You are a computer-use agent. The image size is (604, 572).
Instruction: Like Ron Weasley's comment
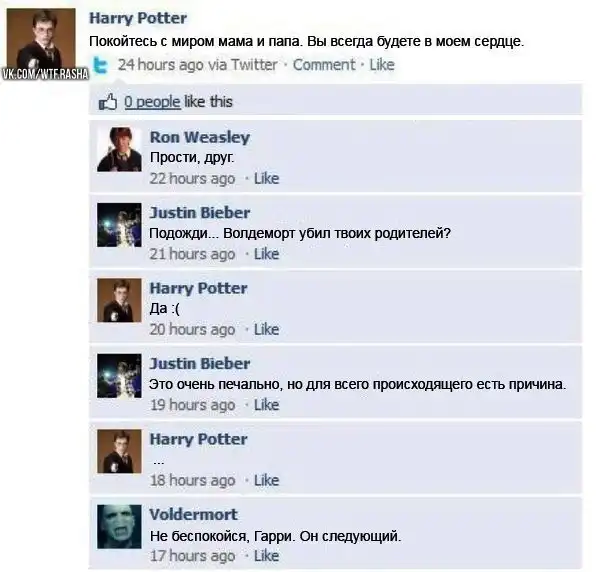coord(267,178)
